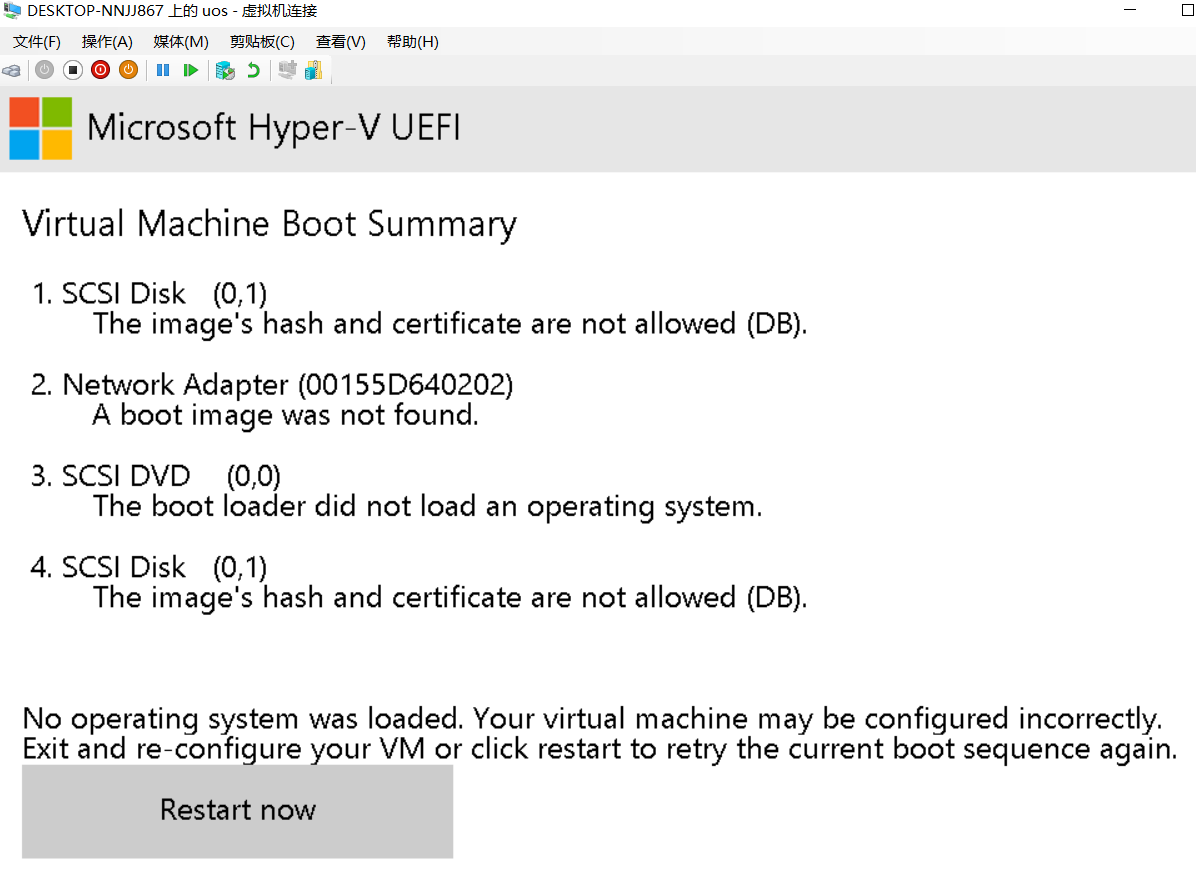This screenshot has height=880, width=1196.
Task: Send Ctrl+Alt+Delete using the toolbar icon
Action: click(x=12, y=70)
